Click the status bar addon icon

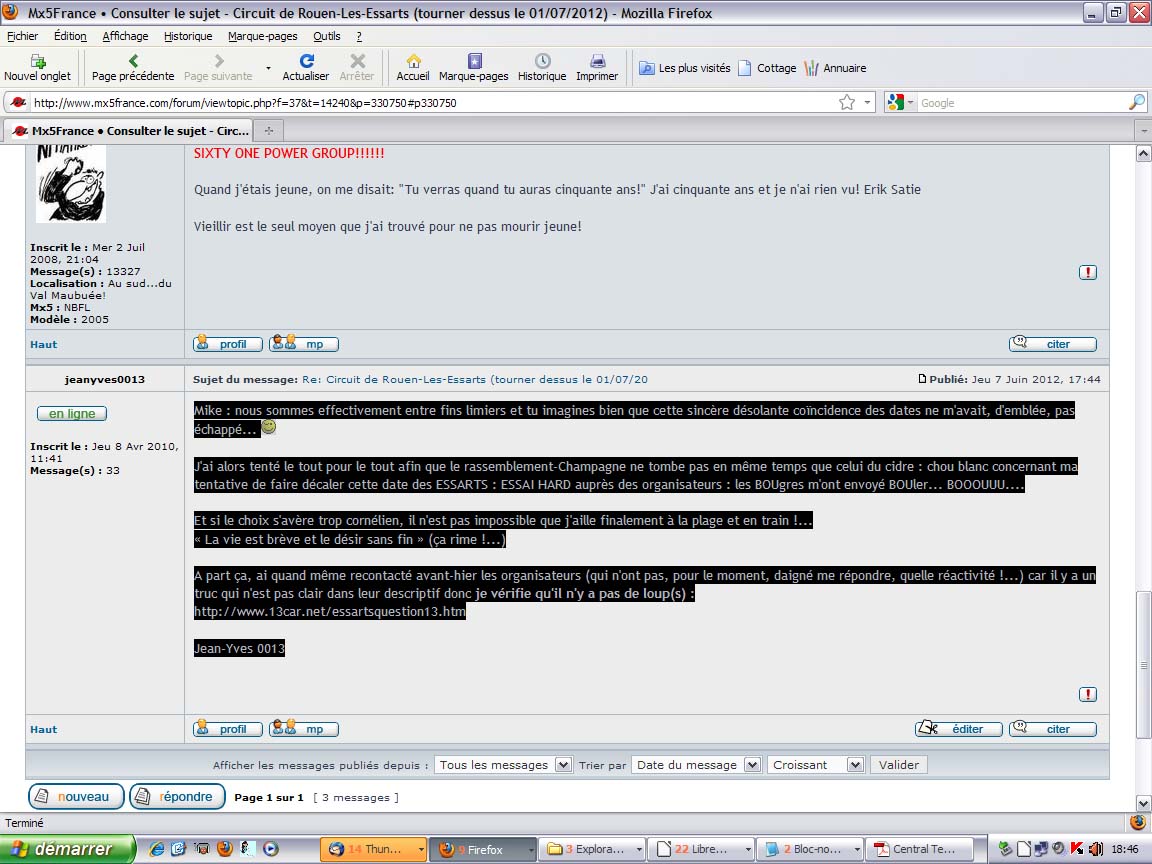[x=1137, y=822]
